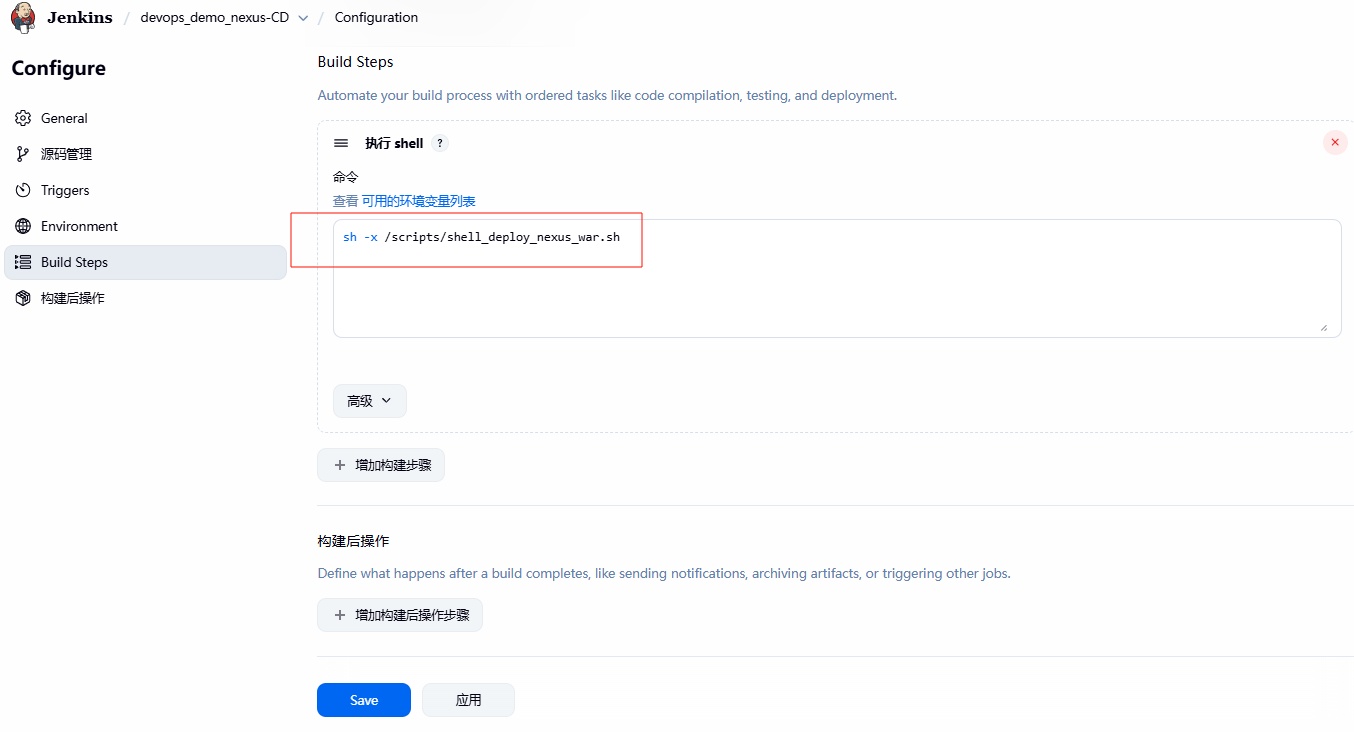This screenshot has width=1354, height=732.
Task: Open help question mark for 执行 shell
Action: pos(440,143)
